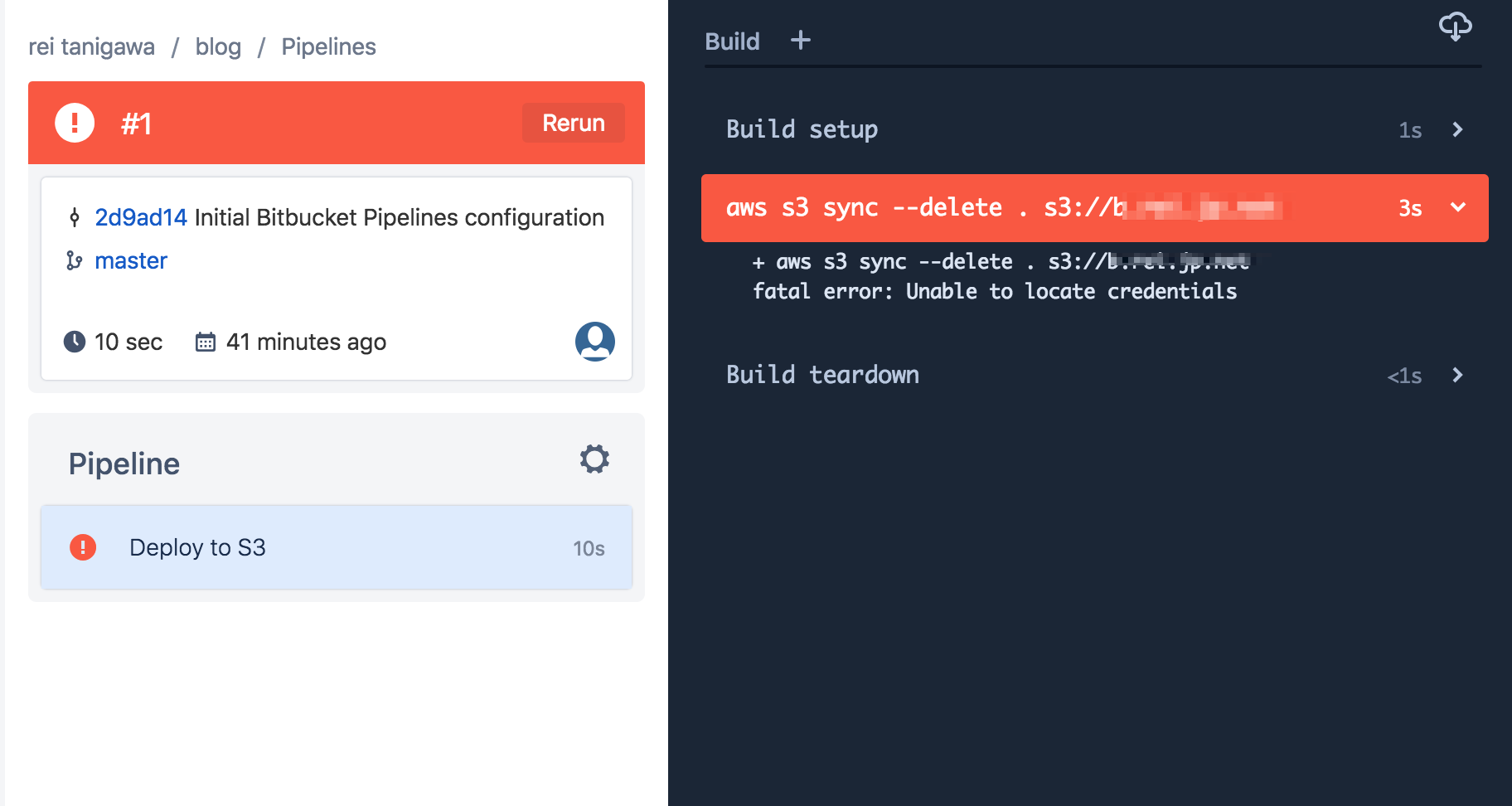Click the user avatar in the commit card
Viewport: 1512px width, 806px height.
pos(595,342)
